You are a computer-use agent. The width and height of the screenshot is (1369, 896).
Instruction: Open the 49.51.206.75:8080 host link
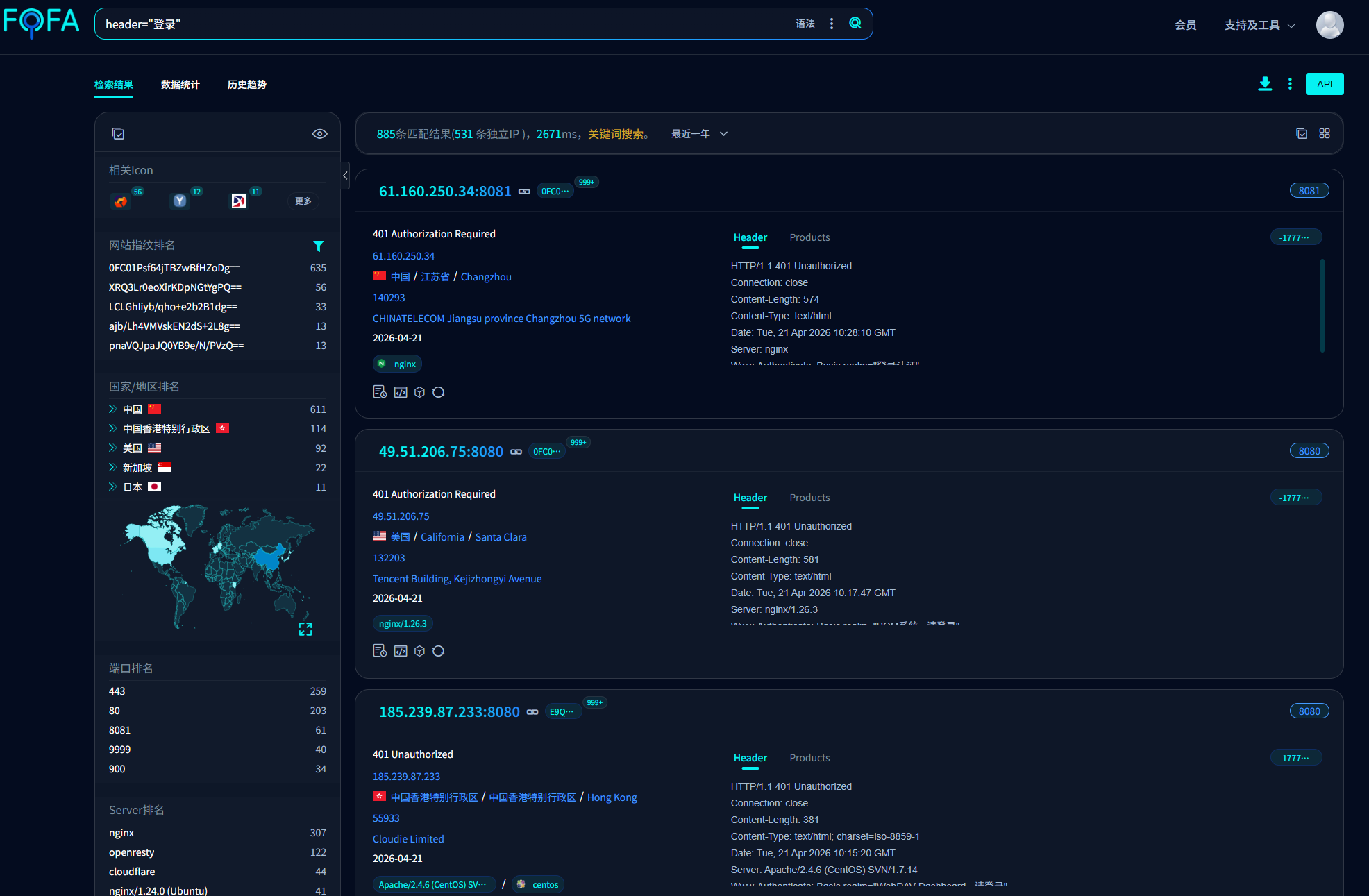(x=441, y=452)
